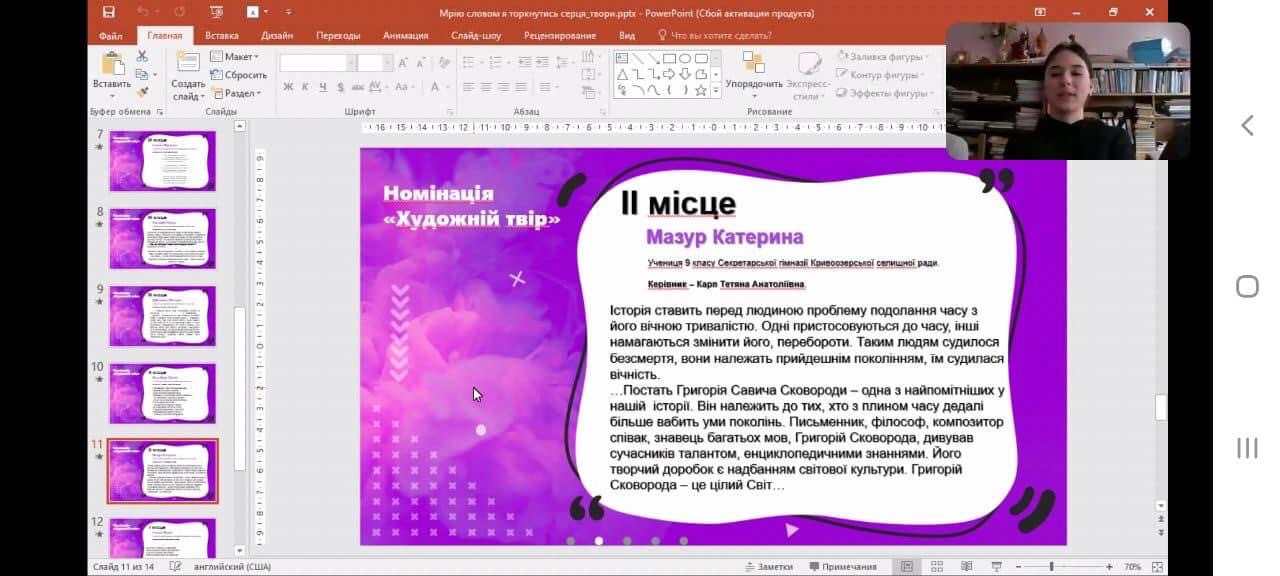Click the Fit slide to window icon
Viewport: 1280px width, 576px height.
(x=1157, y=567)
